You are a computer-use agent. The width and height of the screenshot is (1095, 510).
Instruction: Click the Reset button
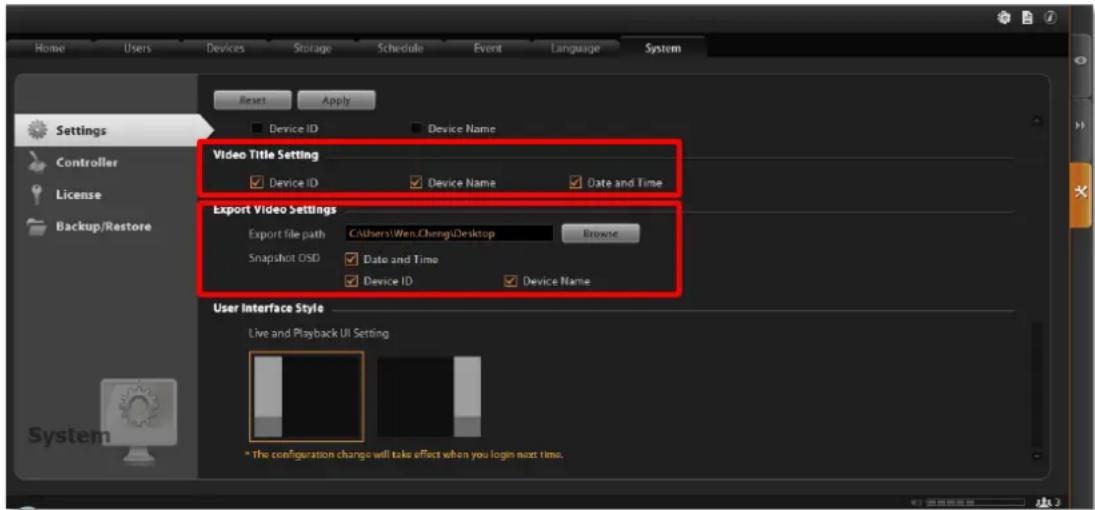click(252, 101)
